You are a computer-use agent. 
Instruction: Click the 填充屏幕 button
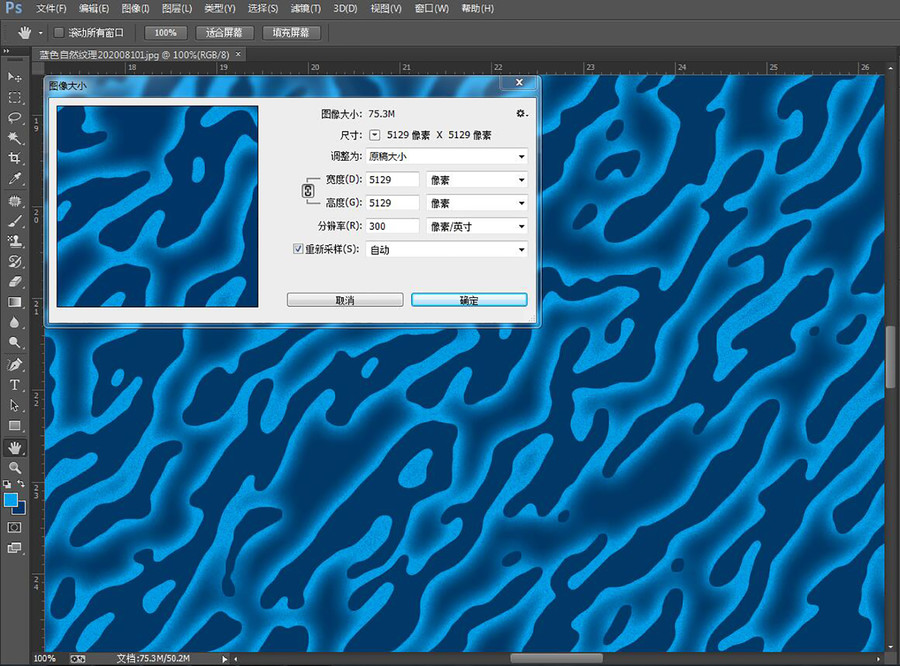291,33
